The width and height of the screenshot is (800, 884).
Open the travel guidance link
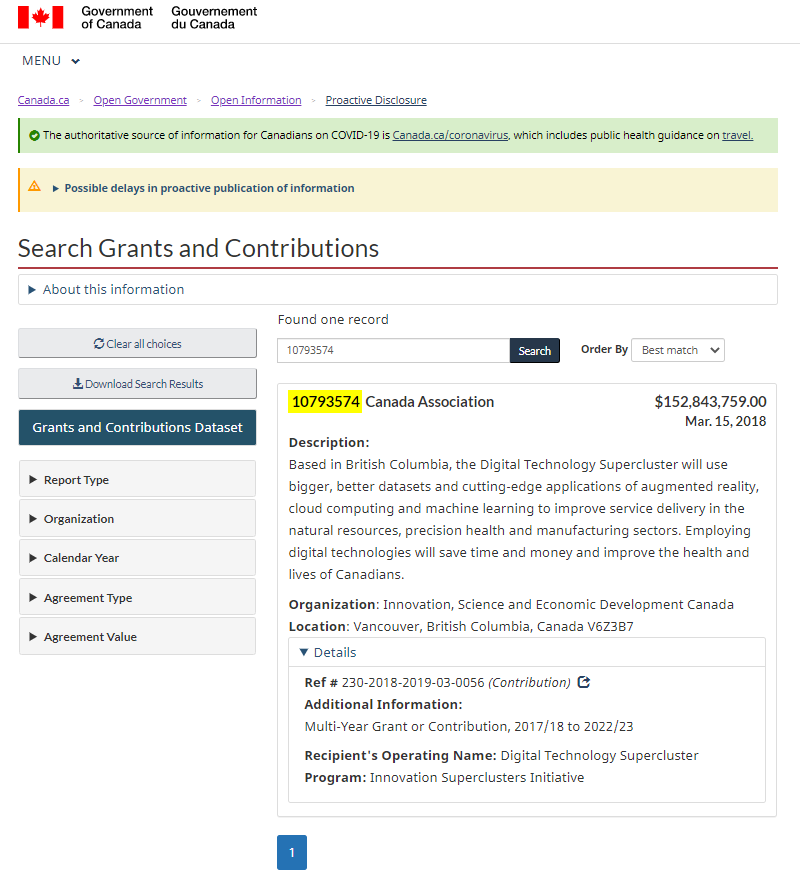click(x=737, y=135)
